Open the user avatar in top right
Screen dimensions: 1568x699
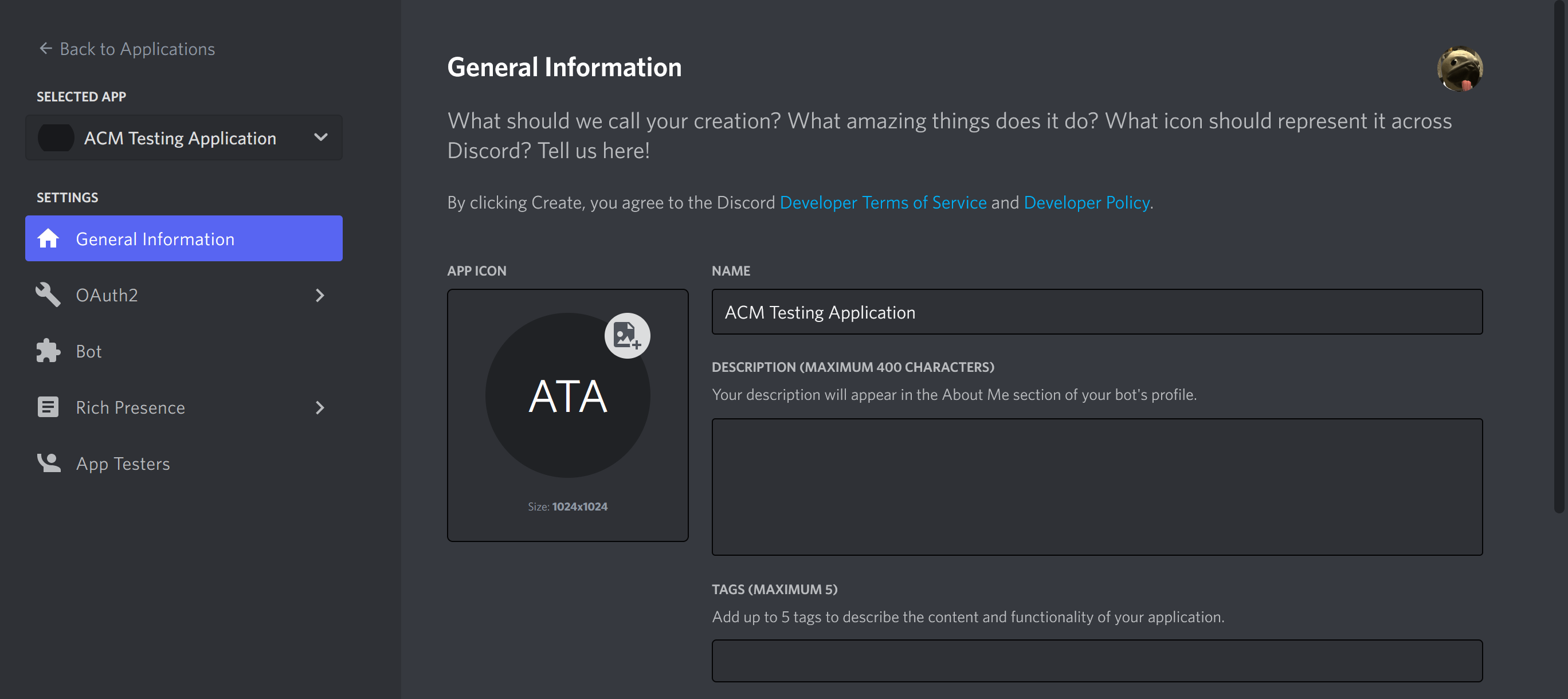coord(1459,69)
